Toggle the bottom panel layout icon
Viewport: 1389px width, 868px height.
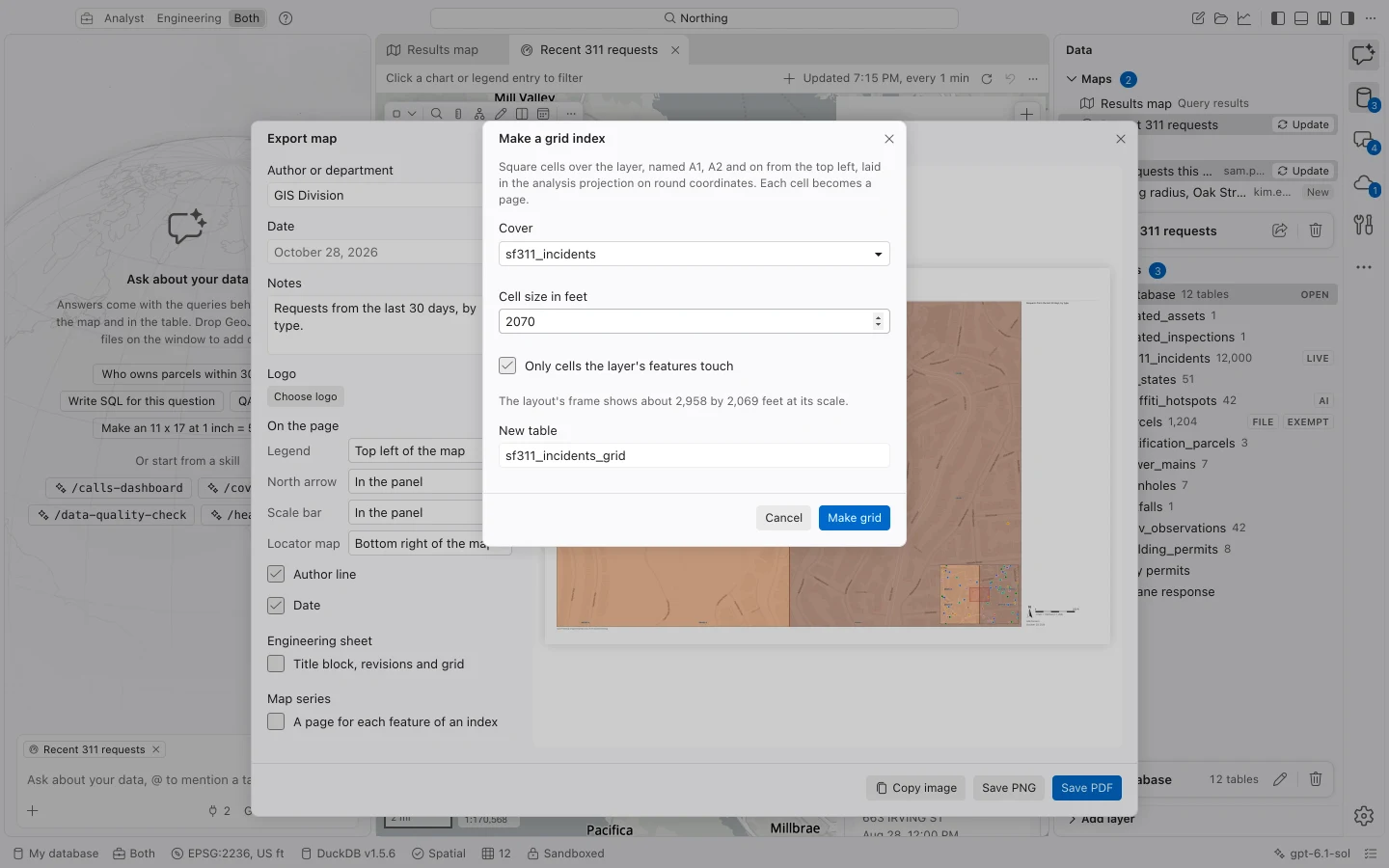pos(1301,18)
